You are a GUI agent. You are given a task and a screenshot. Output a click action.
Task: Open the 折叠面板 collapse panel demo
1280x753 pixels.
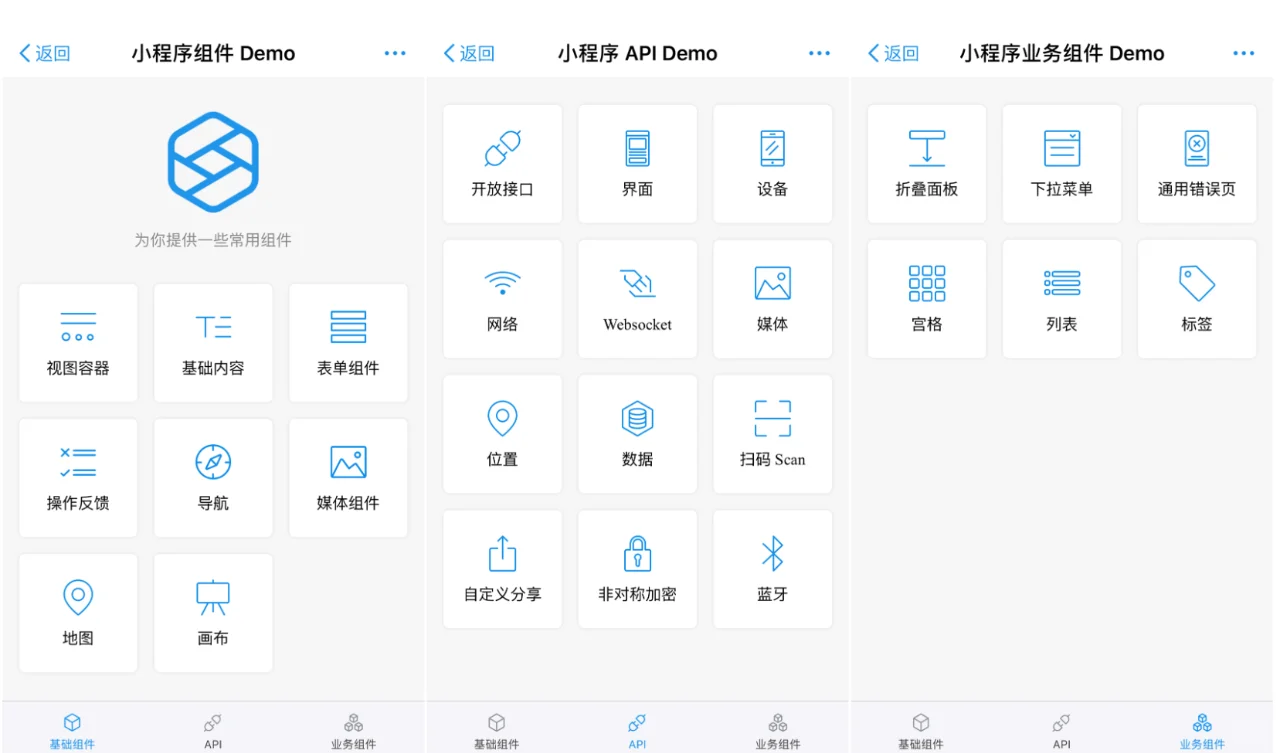click(x=926, y=164)
